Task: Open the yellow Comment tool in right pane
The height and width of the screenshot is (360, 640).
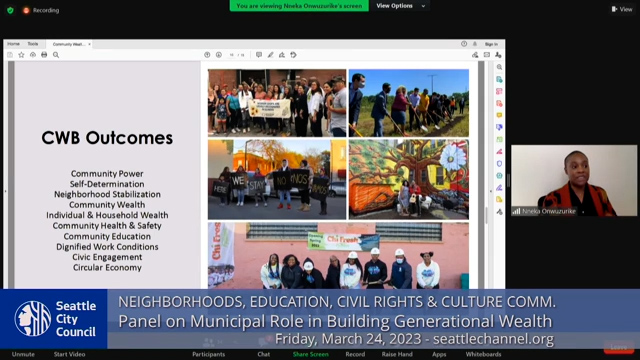Action: tap(499, 115)
